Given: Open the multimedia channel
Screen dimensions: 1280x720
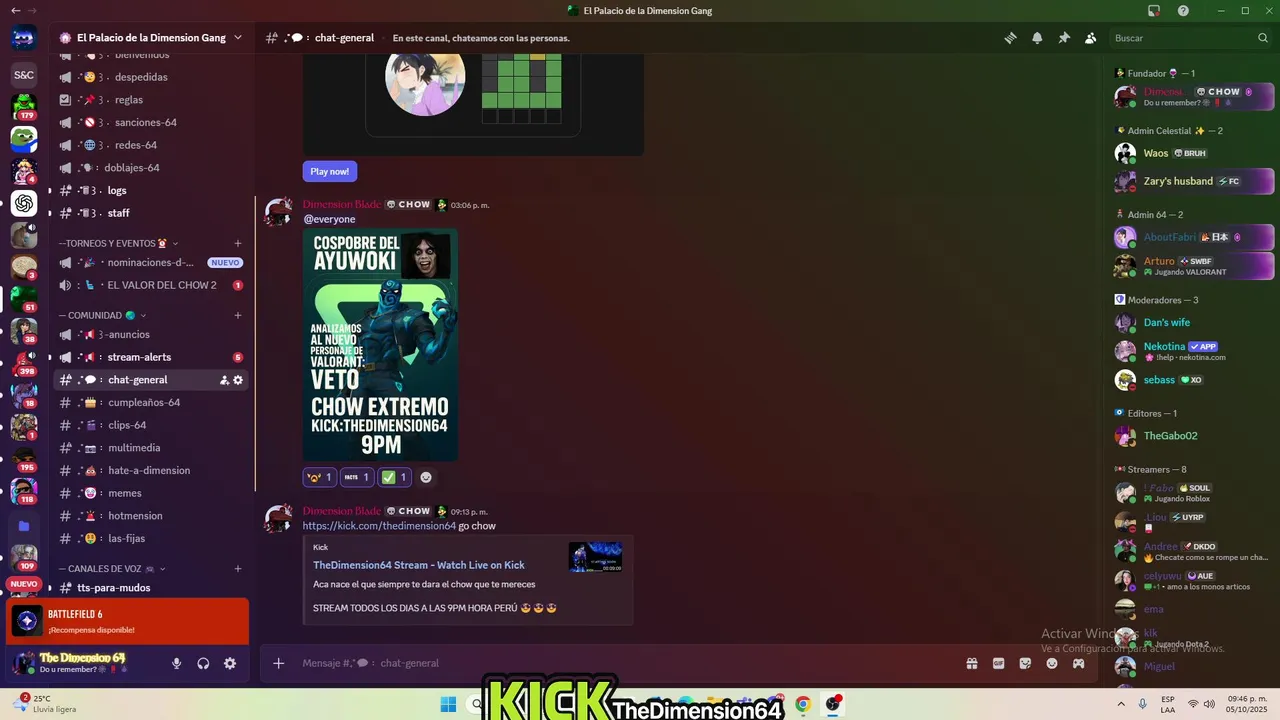Looking at the screenshot, I should pos(151,448).
